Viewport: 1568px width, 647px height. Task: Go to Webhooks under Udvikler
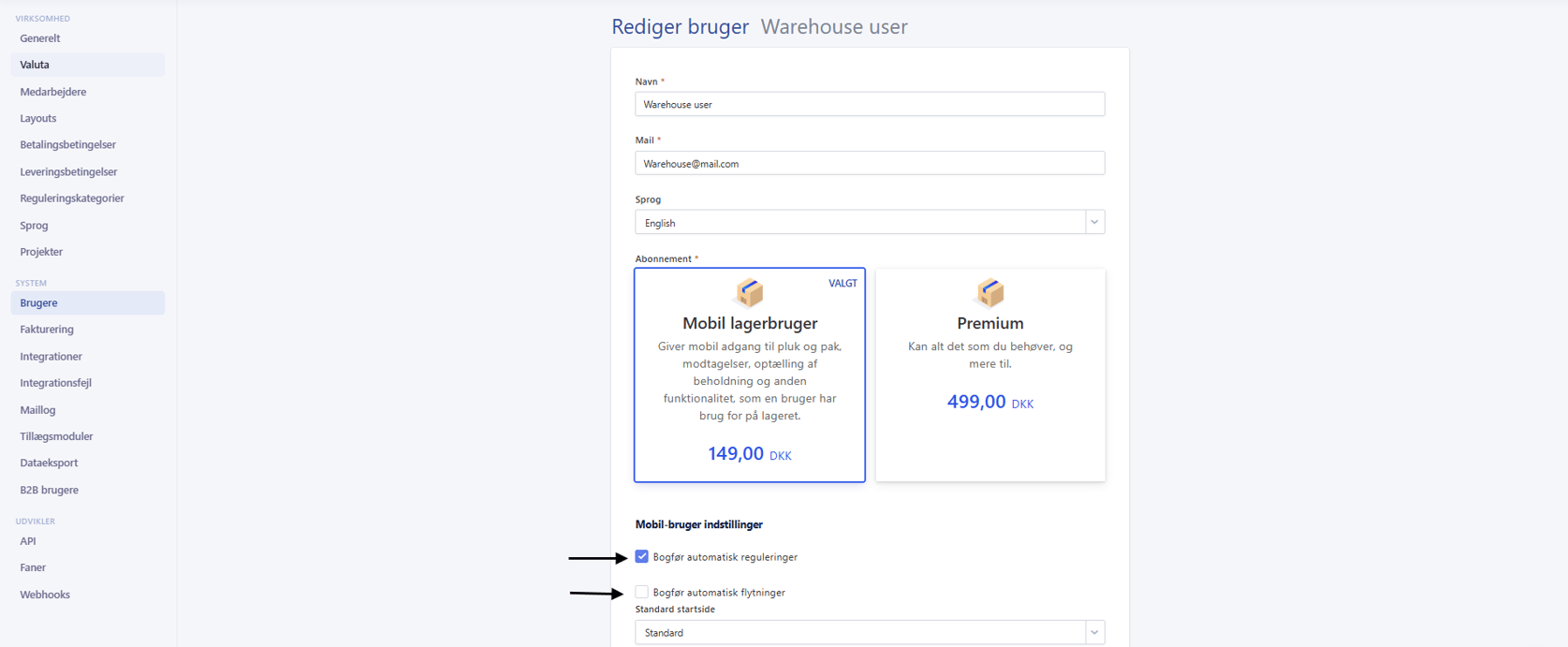point(45,595)
